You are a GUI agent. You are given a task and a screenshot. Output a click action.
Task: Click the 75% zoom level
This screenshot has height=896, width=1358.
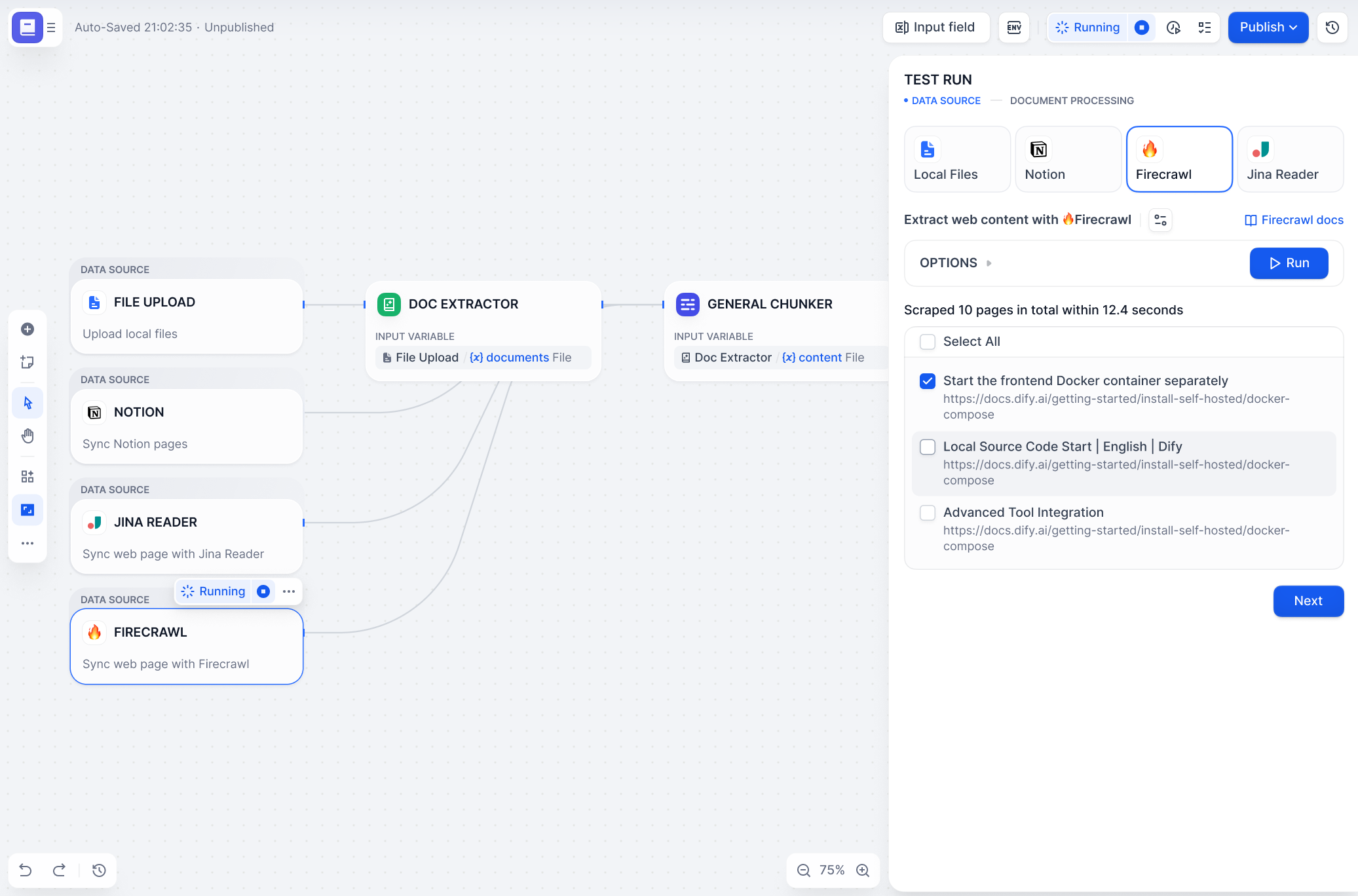coord(832,870)
